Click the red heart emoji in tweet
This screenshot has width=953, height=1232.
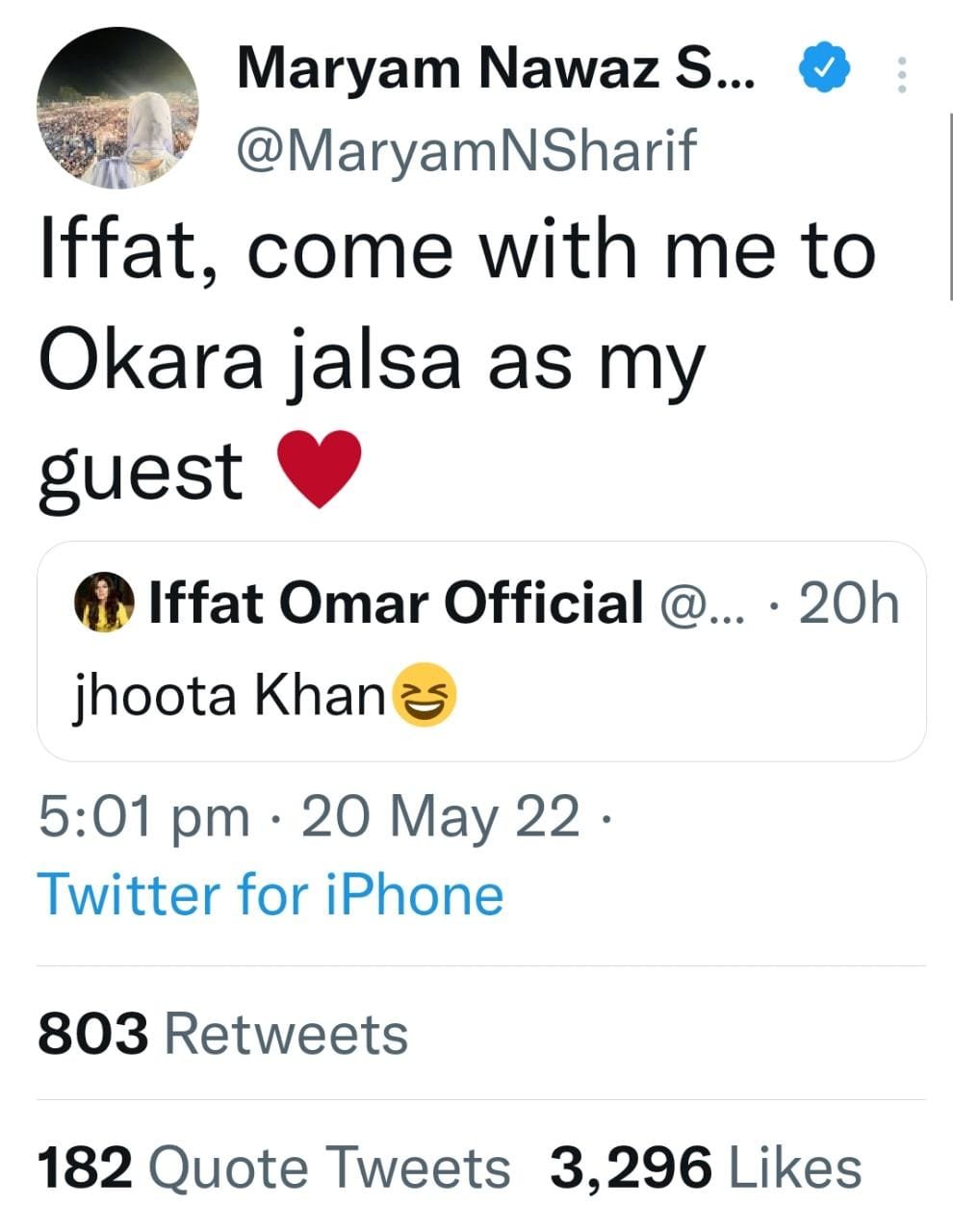(319, 471)
